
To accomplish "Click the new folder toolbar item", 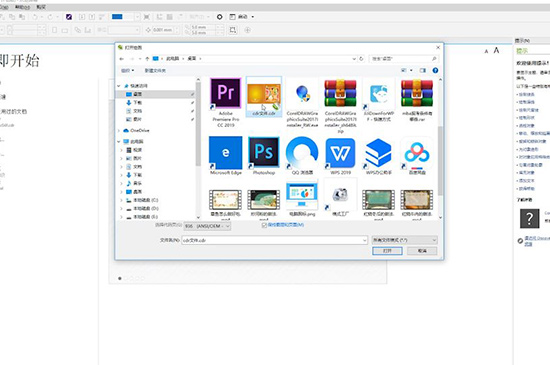I will 155,70.
